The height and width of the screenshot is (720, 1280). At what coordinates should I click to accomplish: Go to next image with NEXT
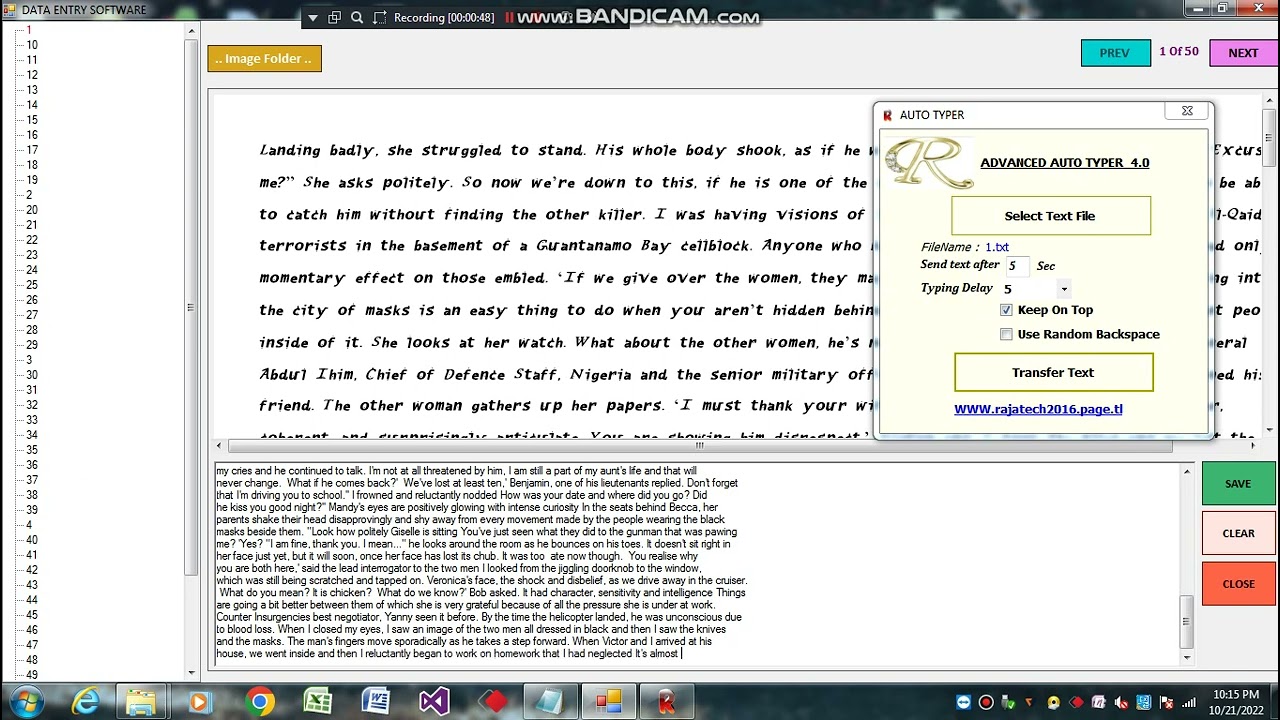(1243, 53)
